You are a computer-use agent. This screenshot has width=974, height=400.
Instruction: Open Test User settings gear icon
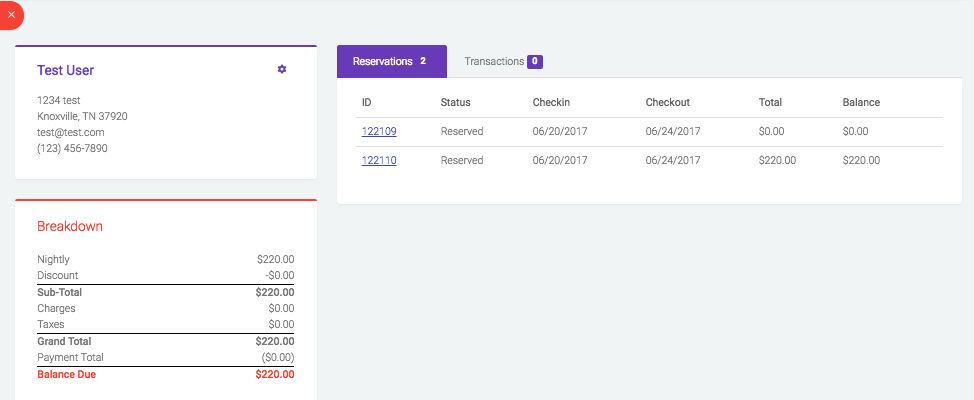(282, 70)
